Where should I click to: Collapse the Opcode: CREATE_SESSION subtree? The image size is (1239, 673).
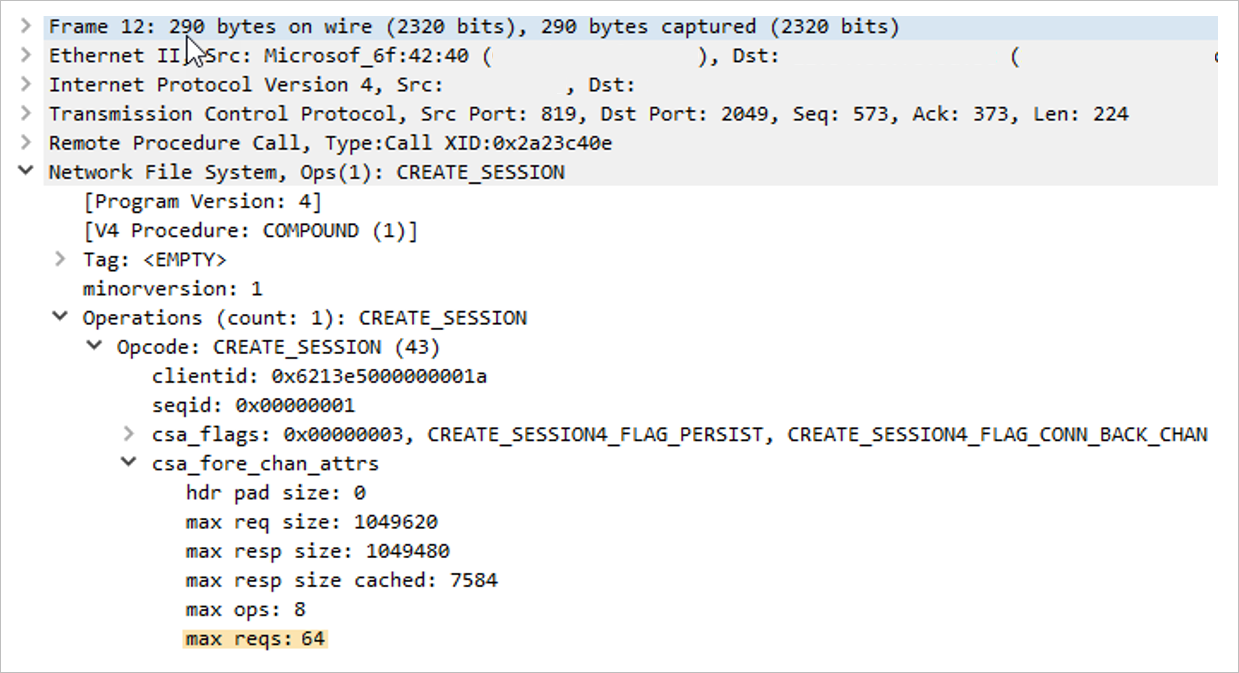tap(94, 346)
